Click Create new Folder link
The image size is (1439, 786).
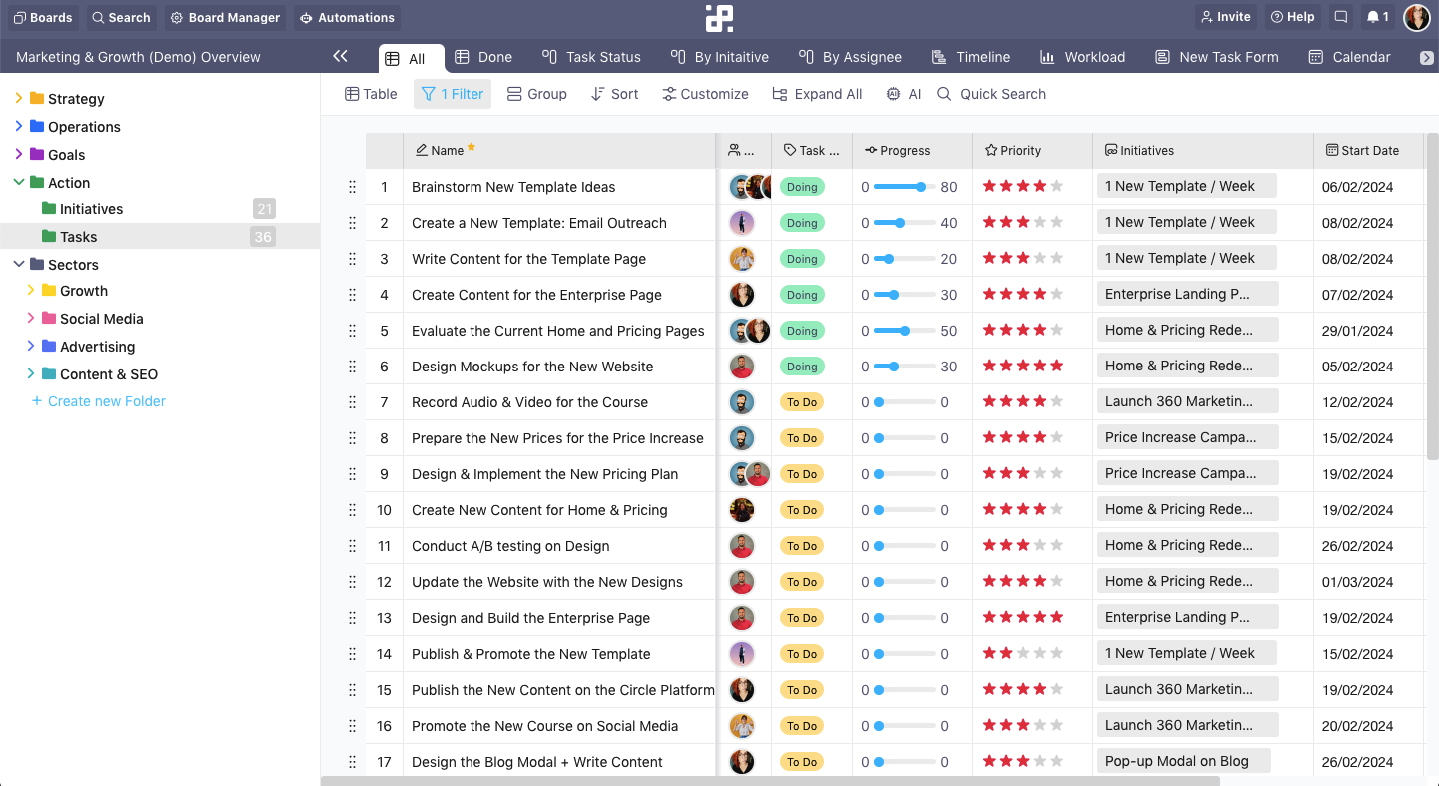tap(97, 400)
